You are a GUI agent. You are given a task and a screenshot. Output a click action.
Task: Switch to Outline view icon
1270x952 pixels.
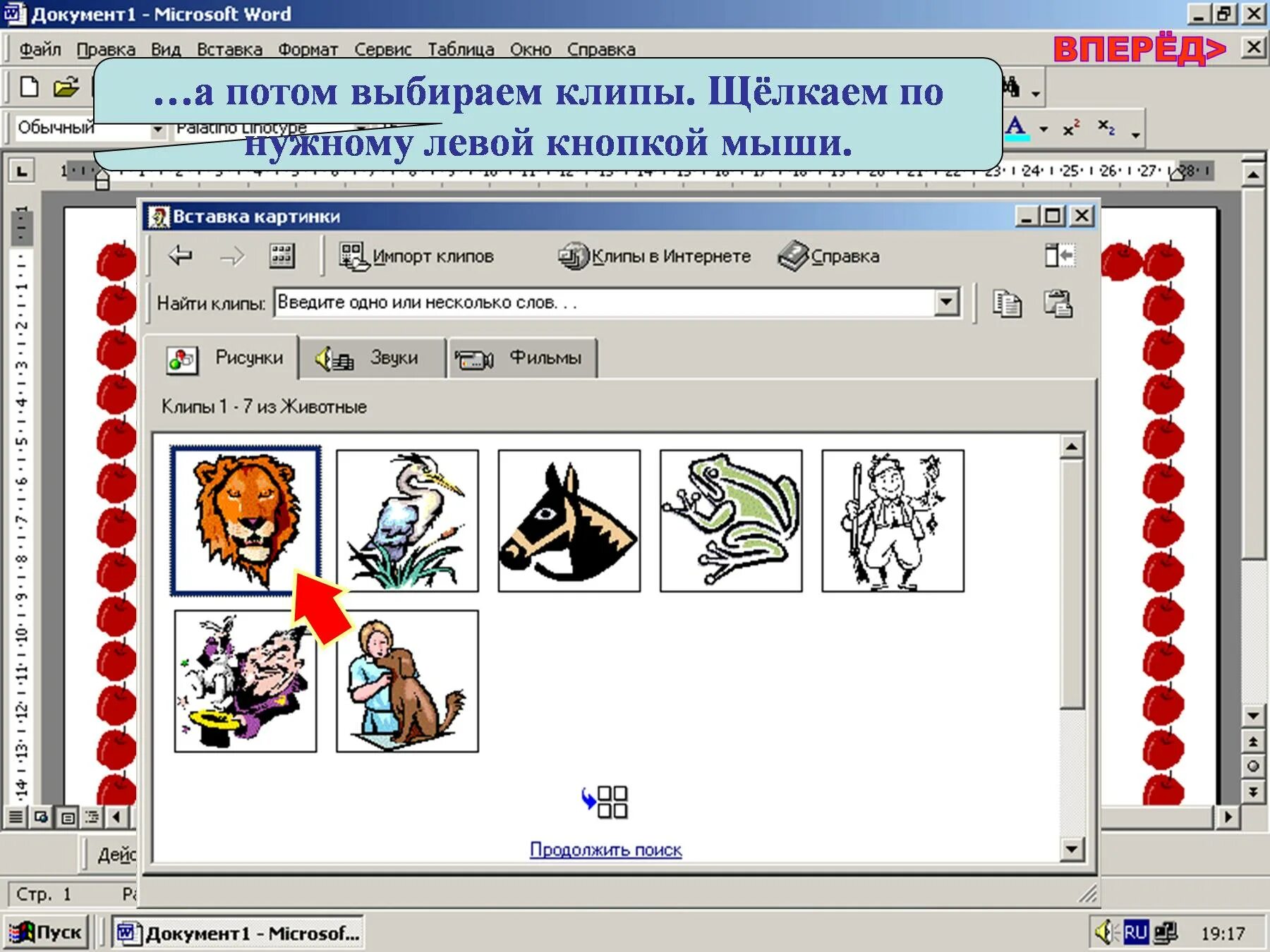(x=92, y=817)
